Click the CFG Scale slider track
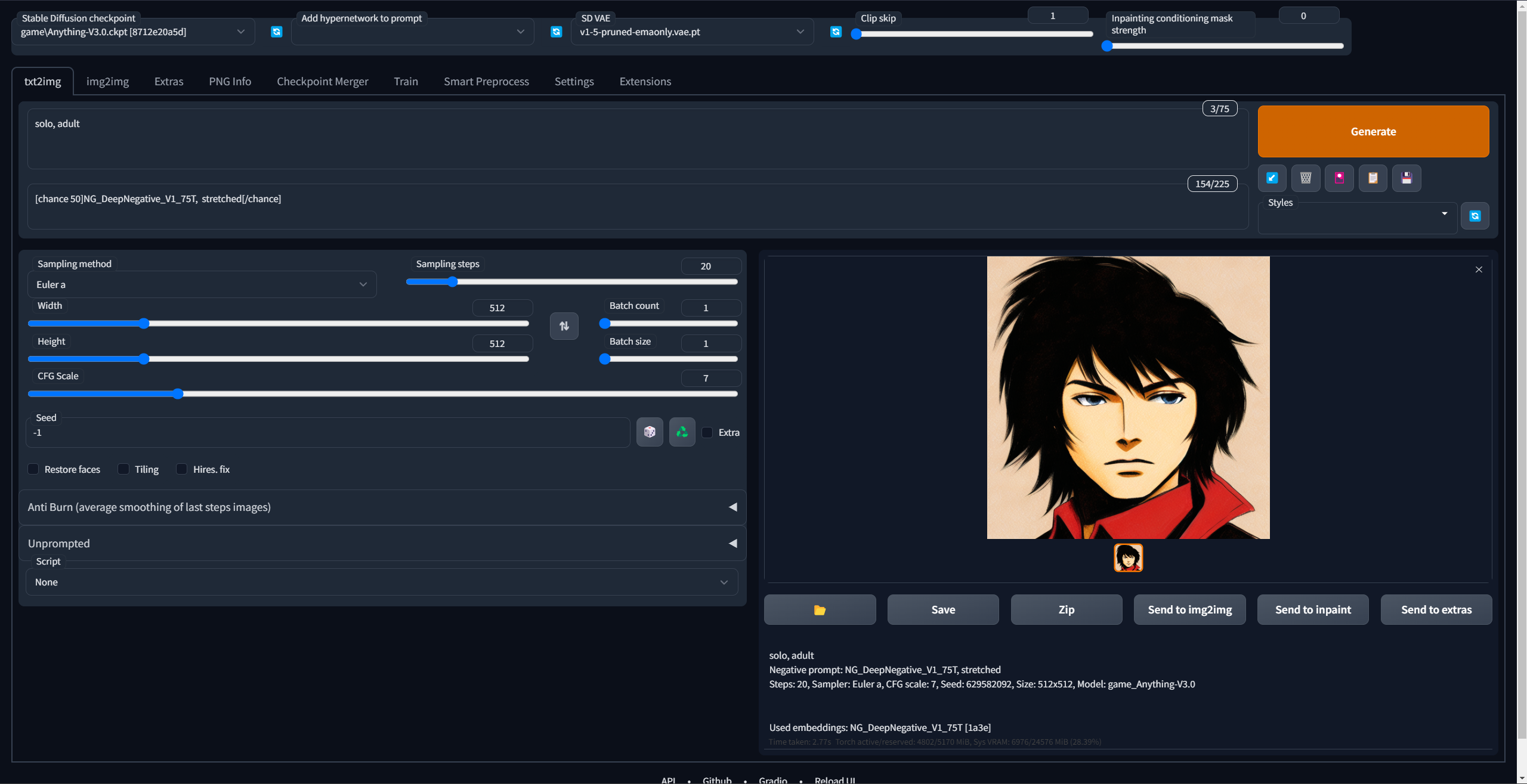This screenshot has width=1527, height=784. point(382,393)
